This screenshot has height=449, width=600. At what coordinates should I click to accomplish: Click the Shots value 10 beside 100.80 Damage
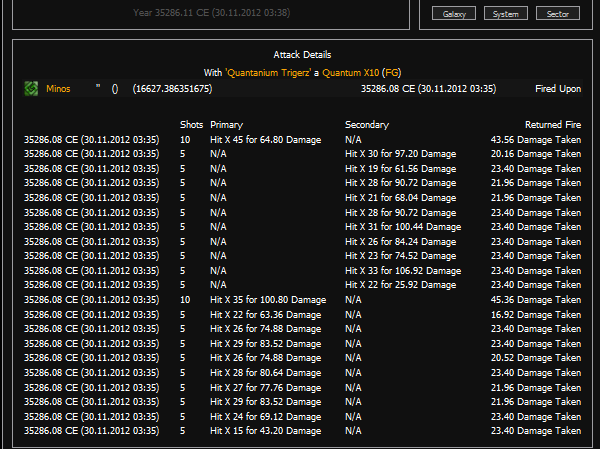185,300
